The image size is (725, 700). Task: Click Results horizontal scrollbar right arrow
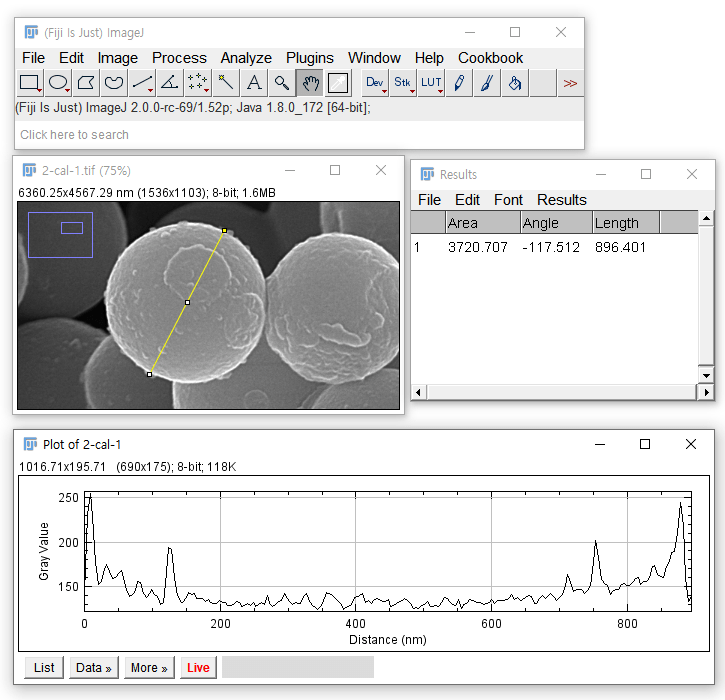coord(706,393)
